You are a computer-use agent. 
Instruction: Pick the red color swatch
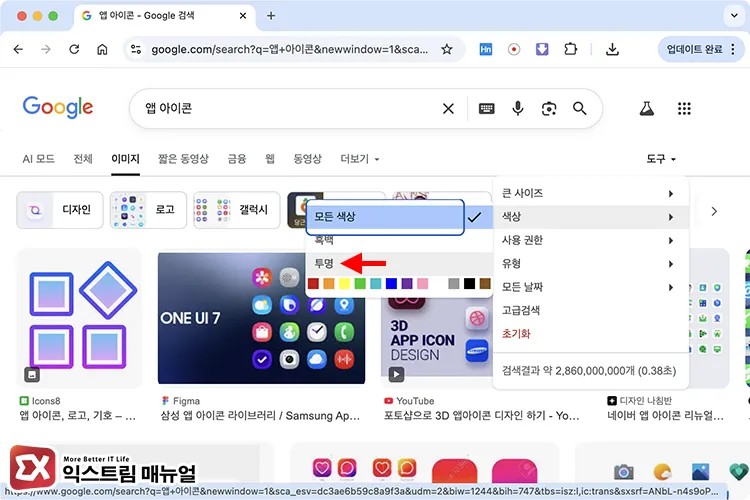pyautogui.click(x=313, y=284)
